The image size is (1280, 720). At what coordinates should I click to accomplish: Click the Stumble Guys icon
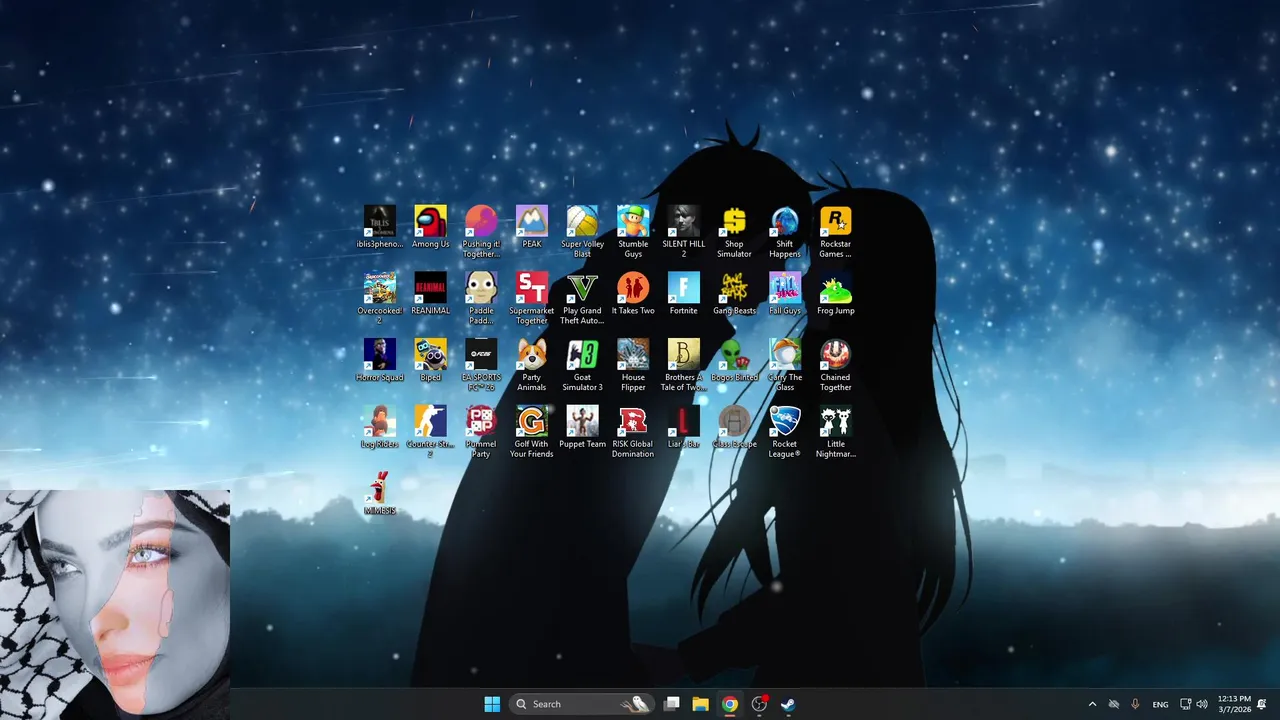[633, 232]
